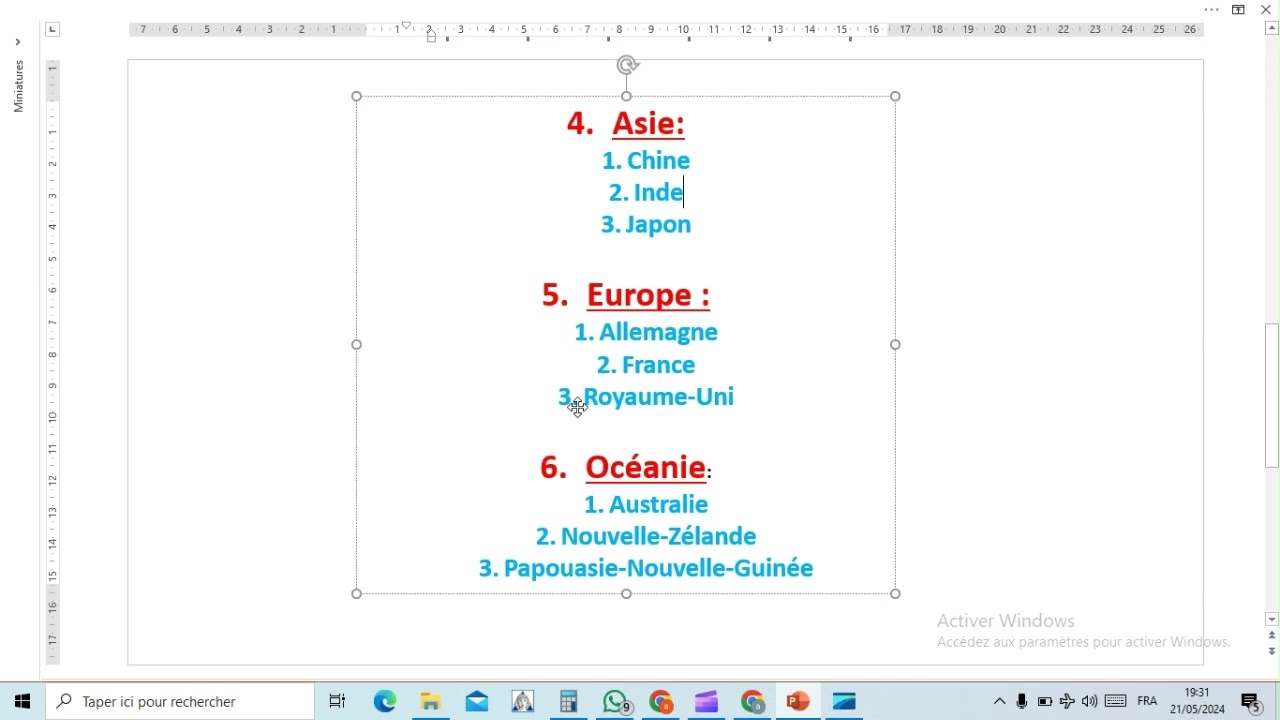Click the battery icon in the system tray
This screenshot has height=720, width=1280.
(1045, 702)
